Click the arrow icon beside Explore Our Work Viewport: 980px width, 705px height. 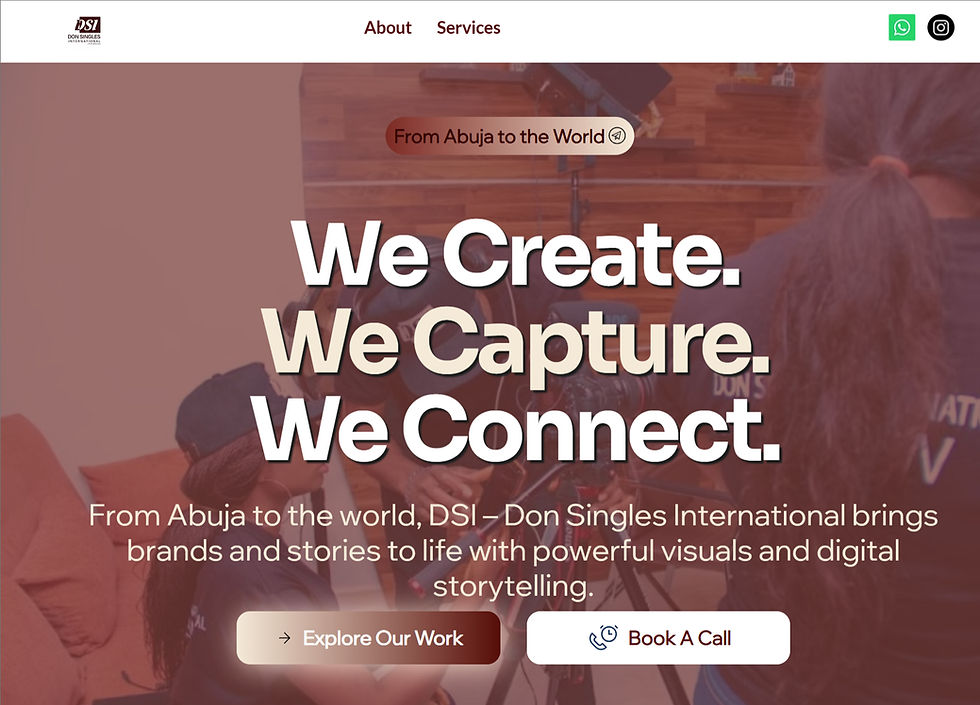pos(285,638)
